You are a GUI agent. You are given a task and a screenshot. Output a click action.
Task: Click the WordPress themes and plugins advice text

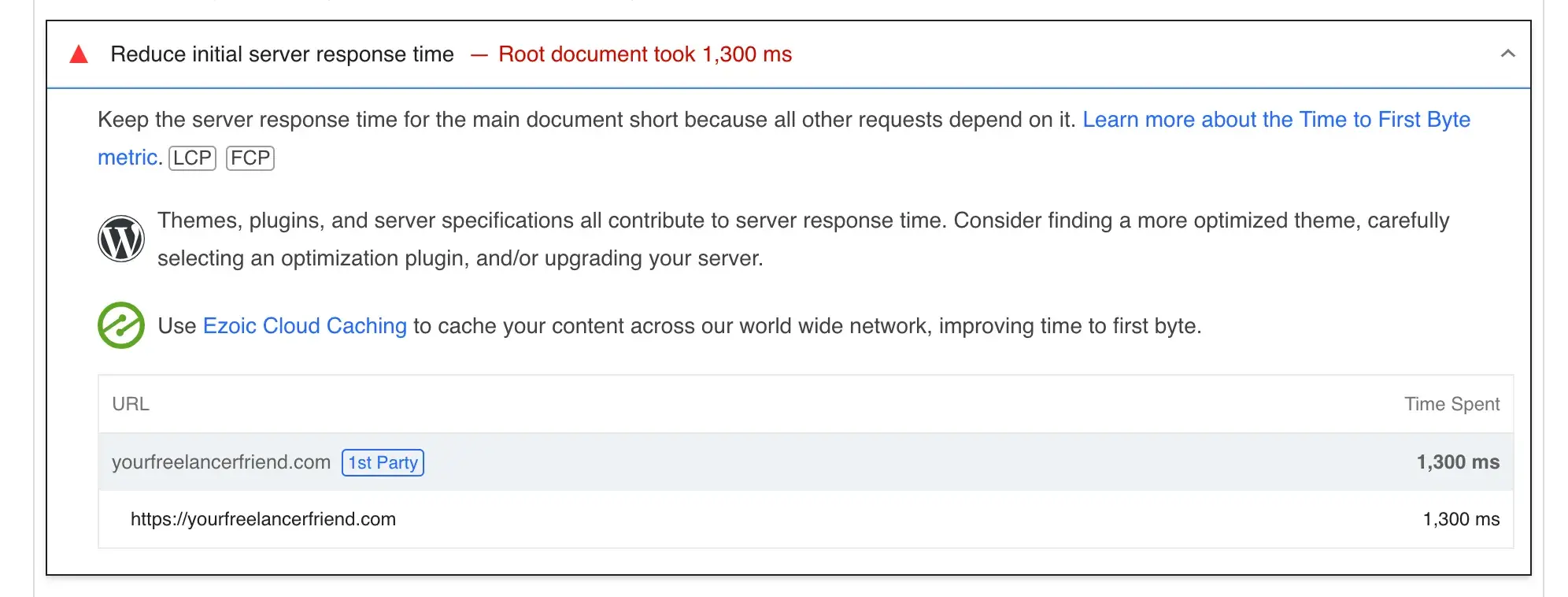point(803,239)
